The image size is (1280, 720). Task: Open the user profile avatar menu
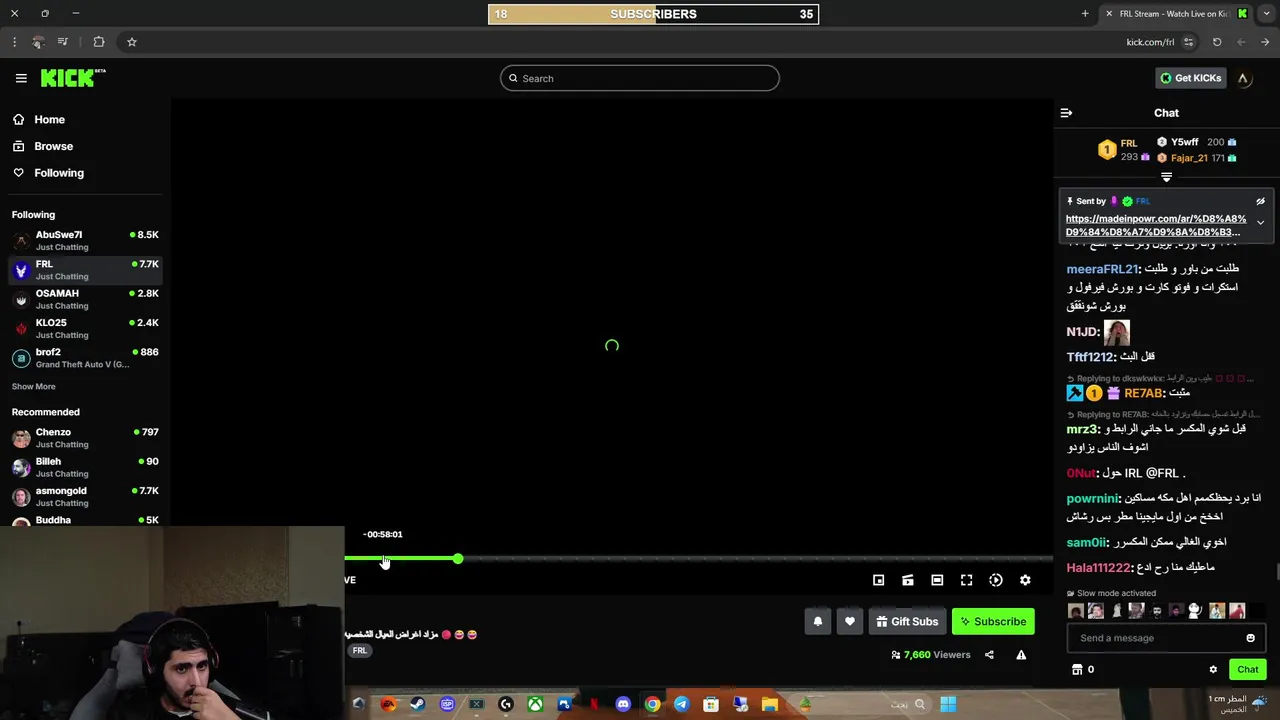click(1243, 78)
